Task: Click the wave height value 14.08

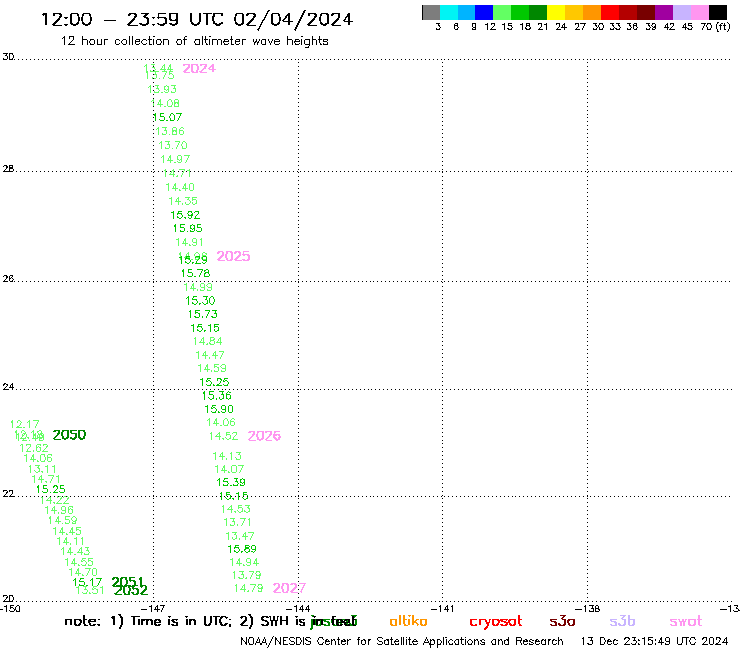Action: click(x=165, y=103)
